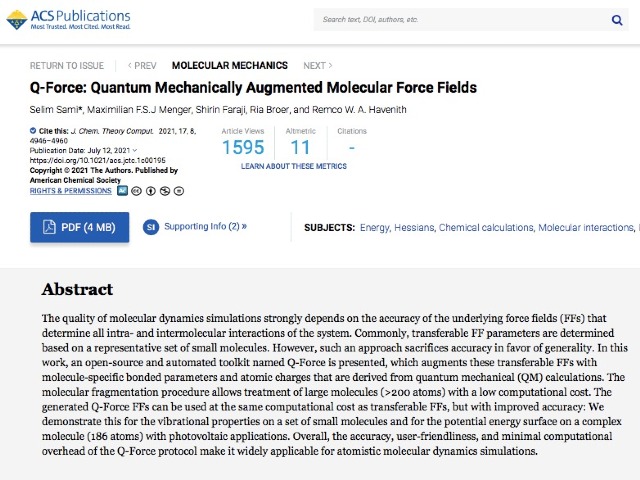Open the Rights & Permissions link
The image size is (640, 480).
[x=71, y=190]
